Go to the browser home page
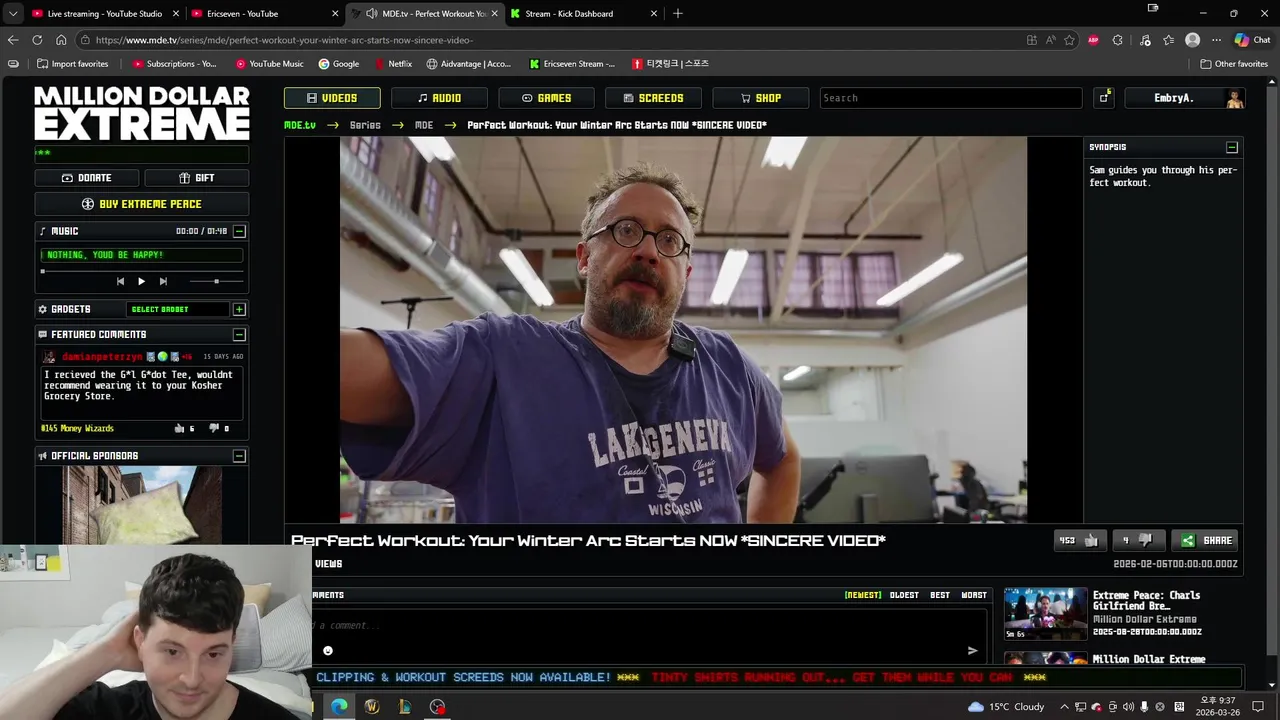Image resolution: width=1280 pixels, height=720 pixels. [61, 40]
